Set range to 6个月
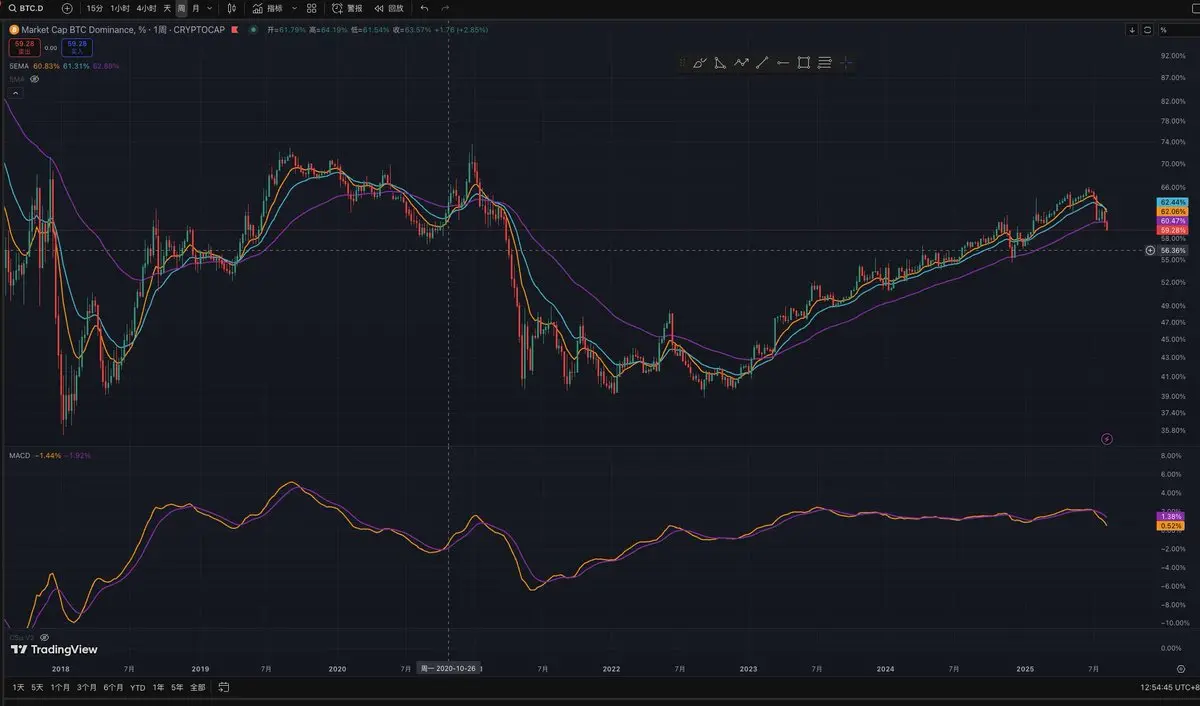 point(114,688)
